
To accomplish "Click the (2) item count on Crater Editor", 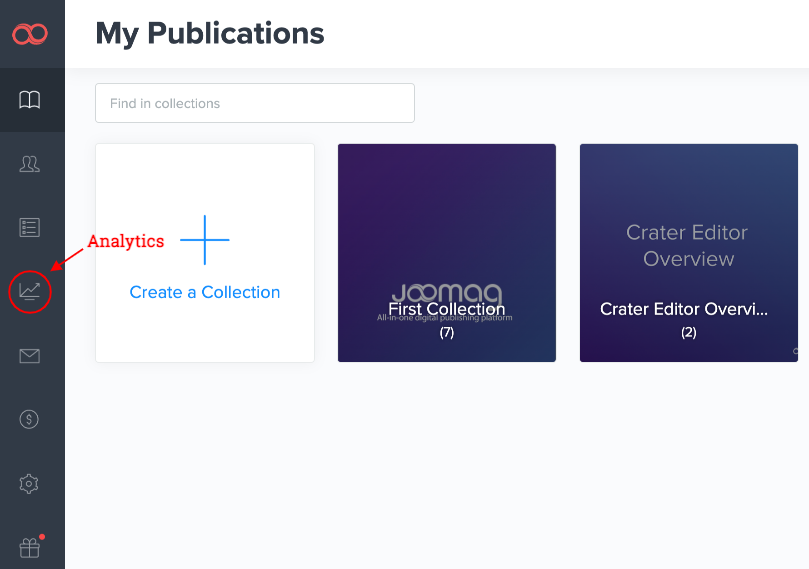I will coord(689,332).
